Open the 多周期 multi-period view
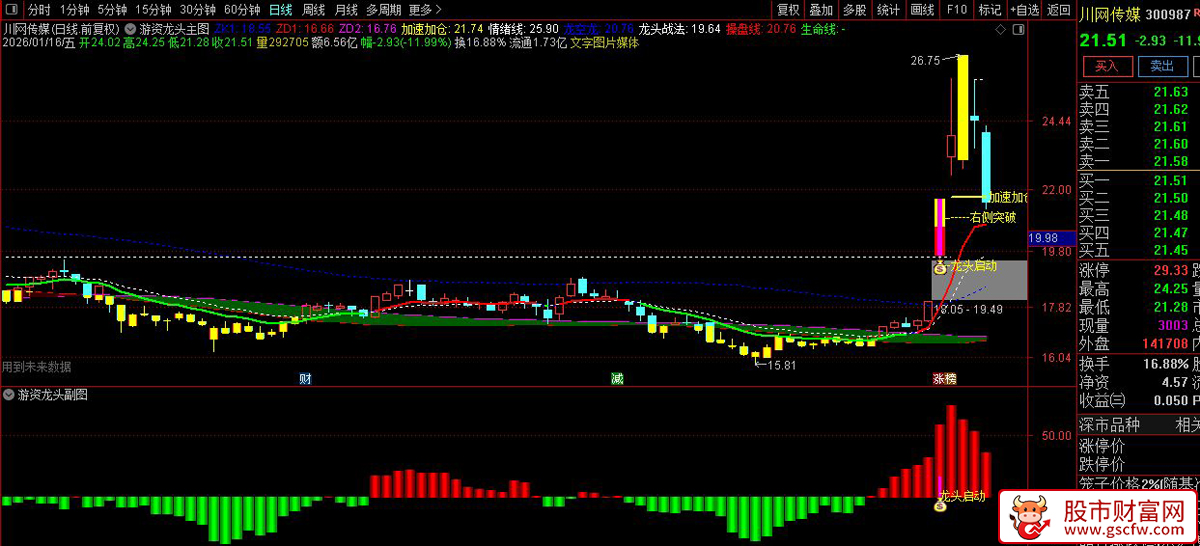The height and width of the screenshot is (546, 1200). coord(384,10)
